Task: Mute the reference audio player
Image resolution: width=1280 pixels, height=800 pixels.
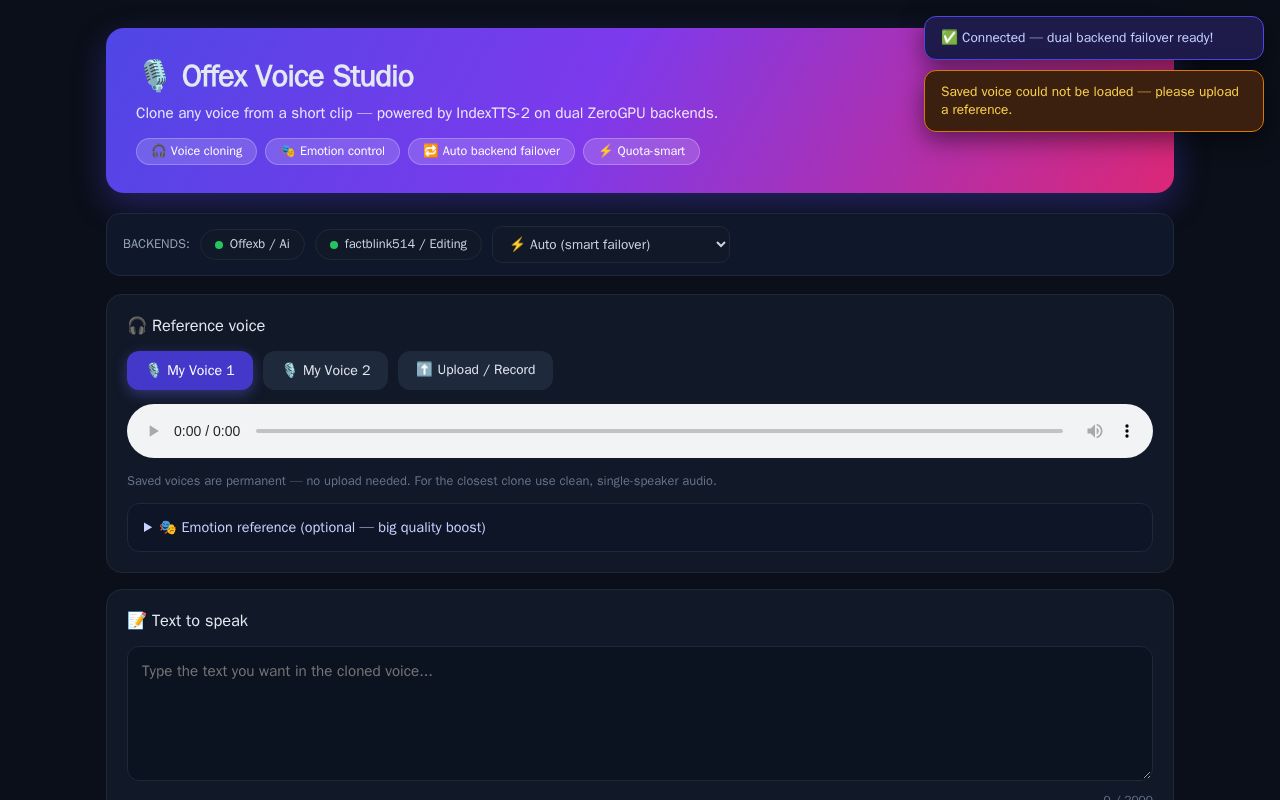Action: [x=1095, y=431]
